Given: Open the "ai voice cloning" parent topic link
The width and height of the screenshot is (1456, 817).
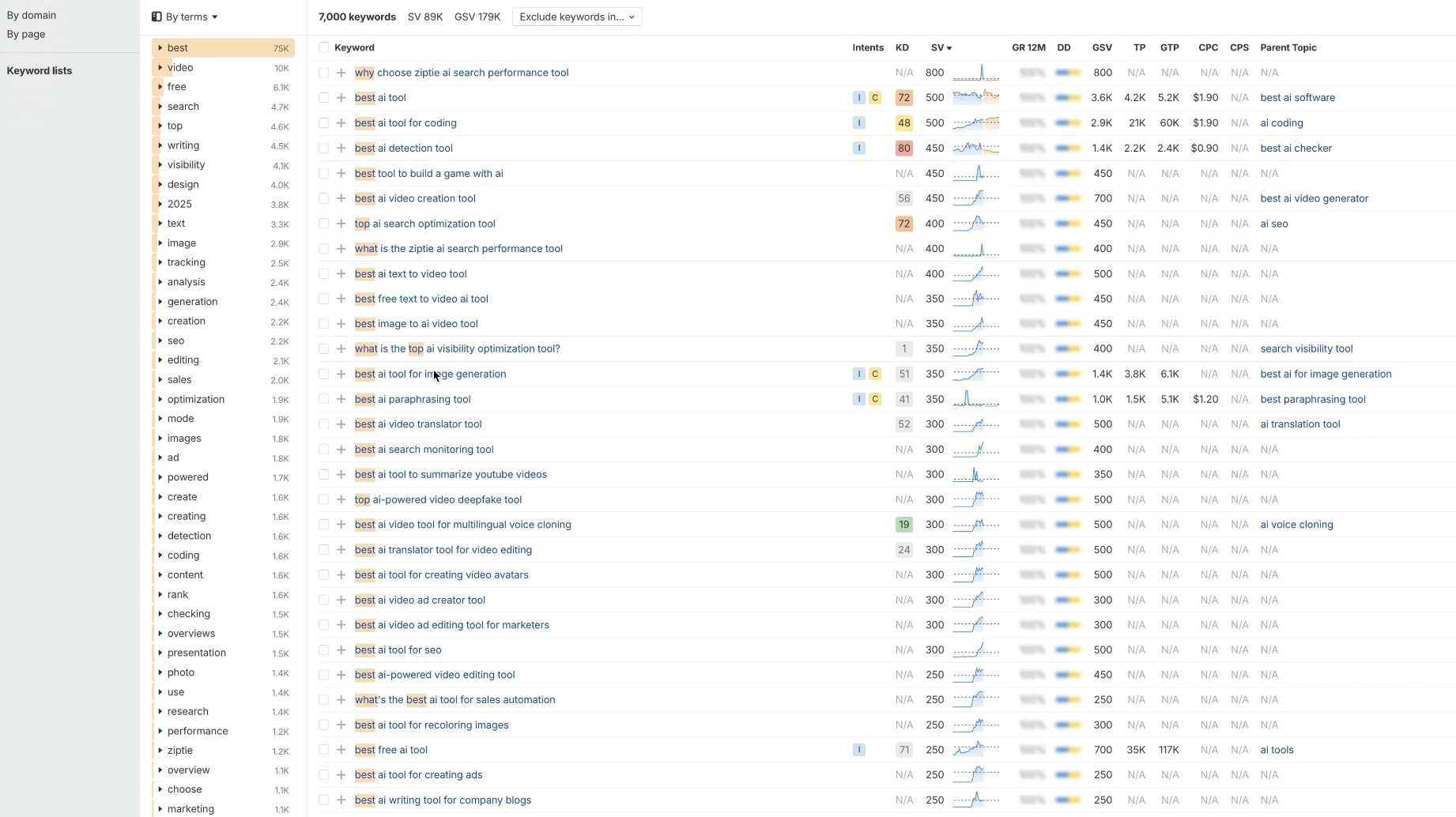Looking at the screenshot, I should coord(1297,524).
